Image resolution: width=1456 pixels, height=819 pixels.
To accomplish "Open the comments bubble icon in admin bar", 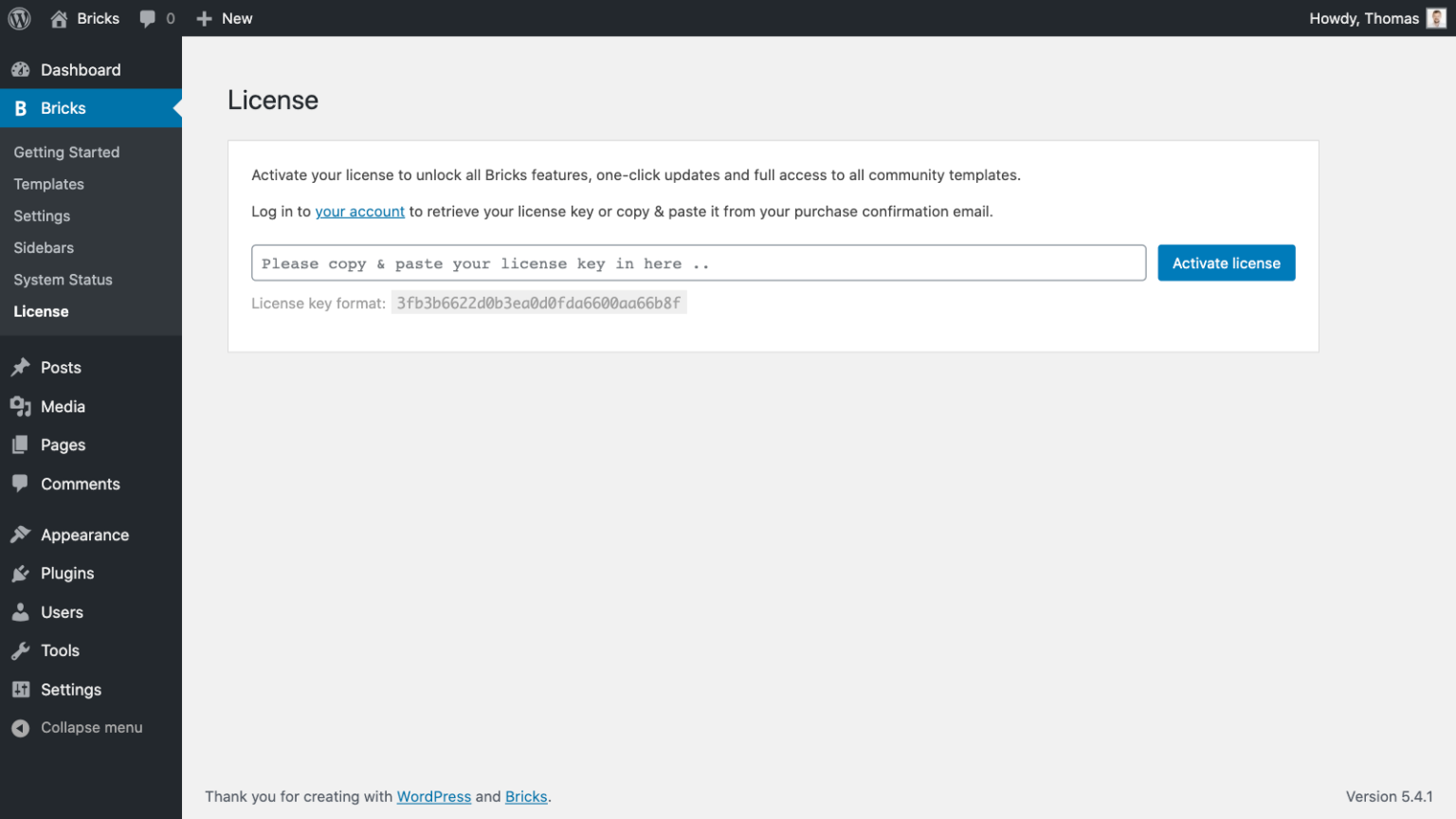I will 148,18.
